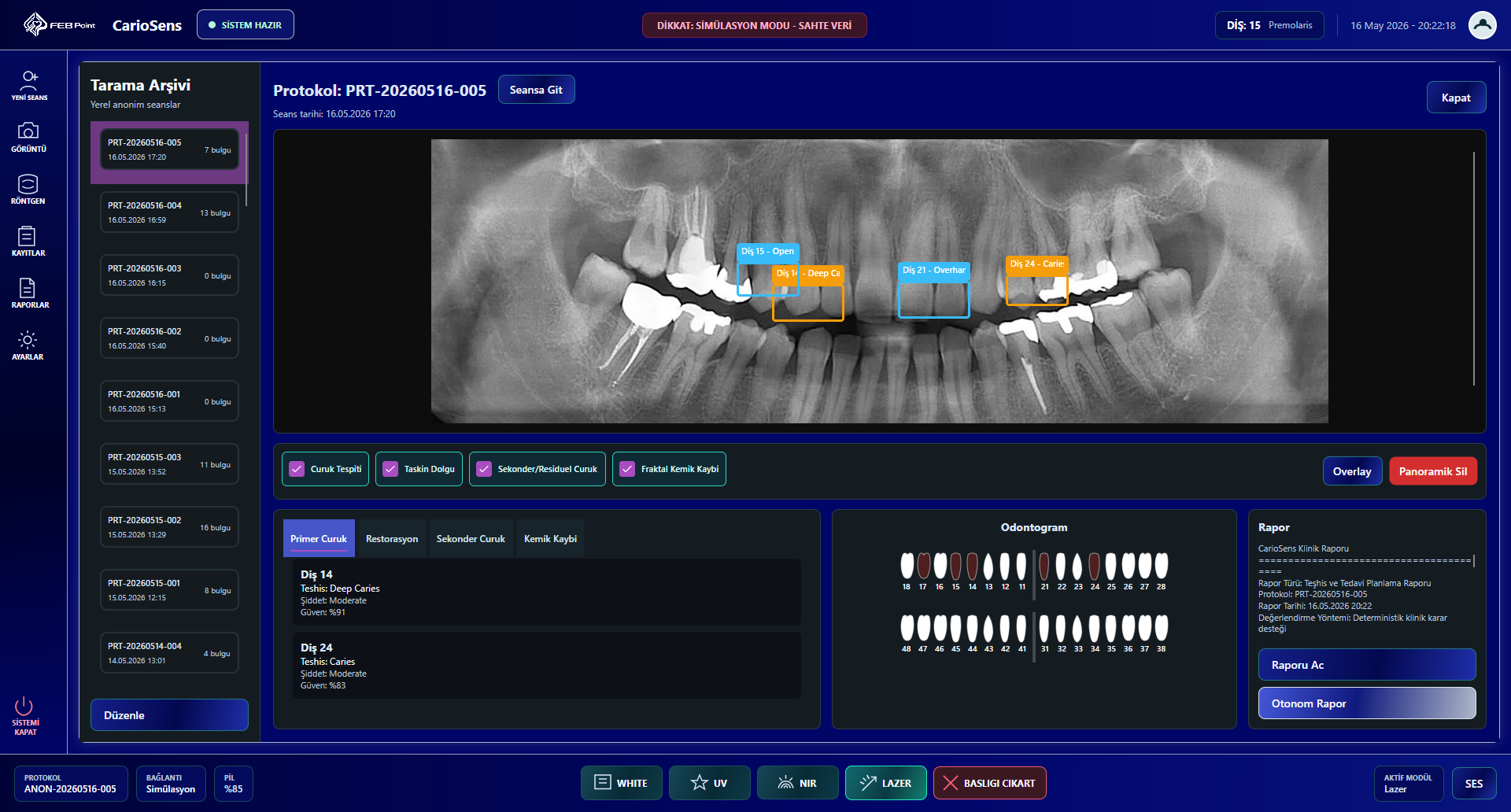The height and width of the screenshot is (812, 1511).
Task: Open the Diş 24 Caries finding
Action: click(546, 666)
